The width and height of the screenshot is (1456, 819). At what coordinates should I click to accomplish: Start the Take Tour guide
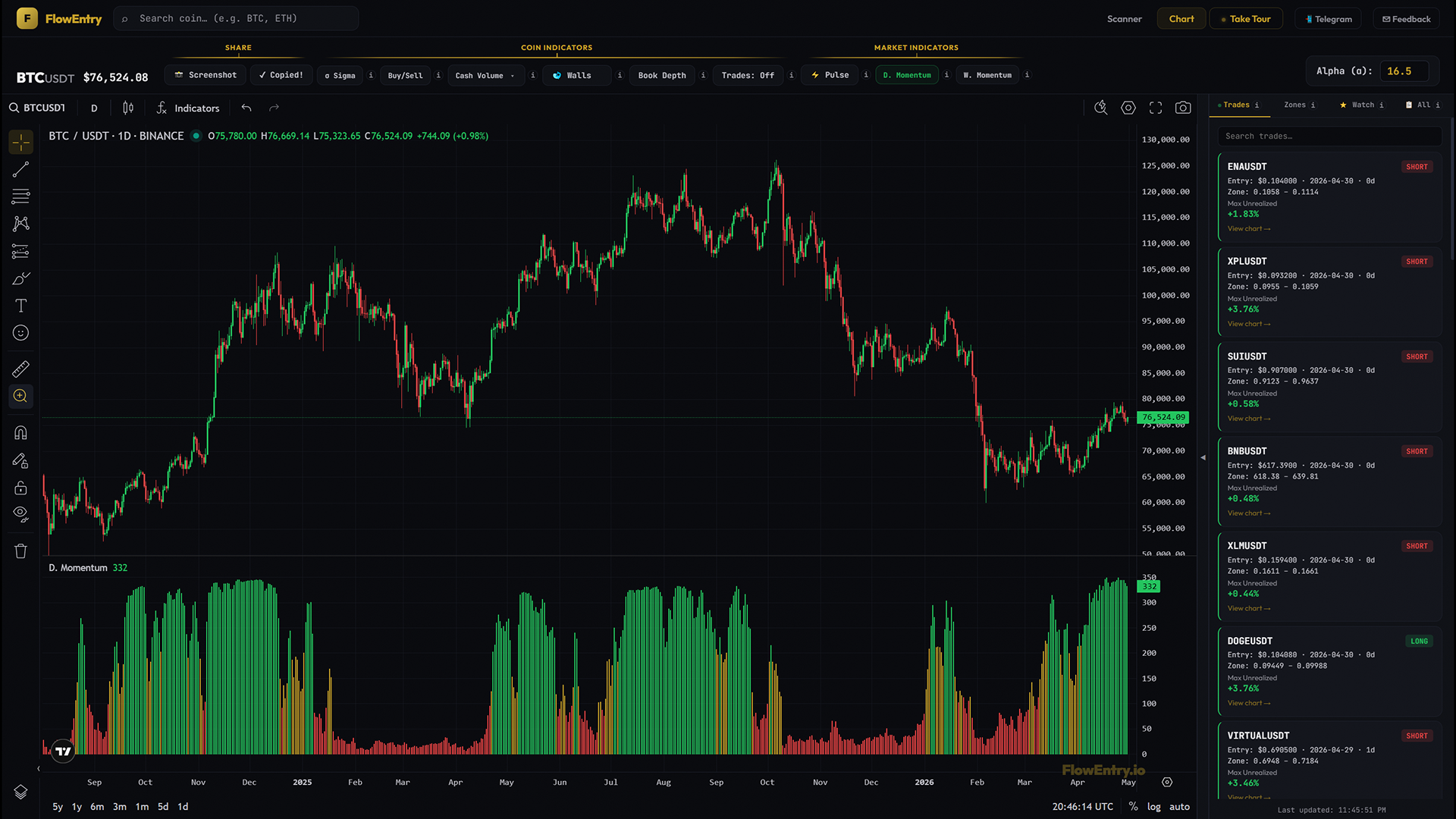pos(1246,19)
